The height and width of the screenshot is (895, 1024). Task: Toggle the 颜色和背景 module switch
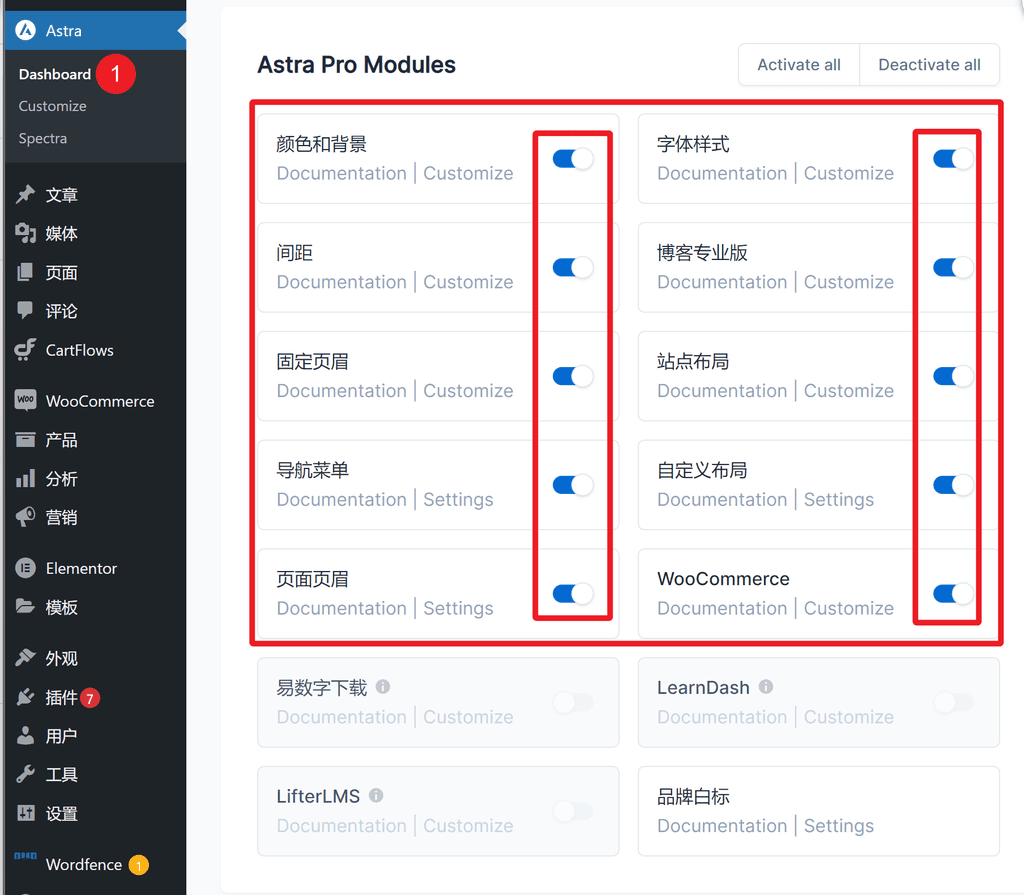pyautogui.click(x=573, y=159)
